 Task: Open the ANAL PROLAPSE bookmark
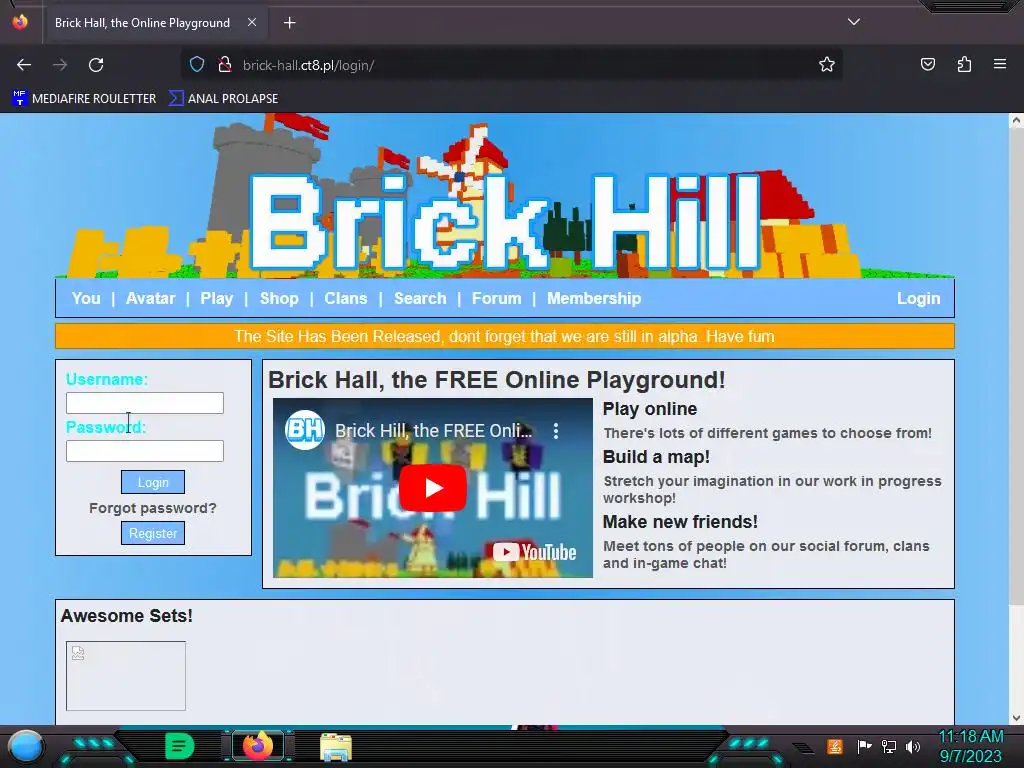pos(223,99)
